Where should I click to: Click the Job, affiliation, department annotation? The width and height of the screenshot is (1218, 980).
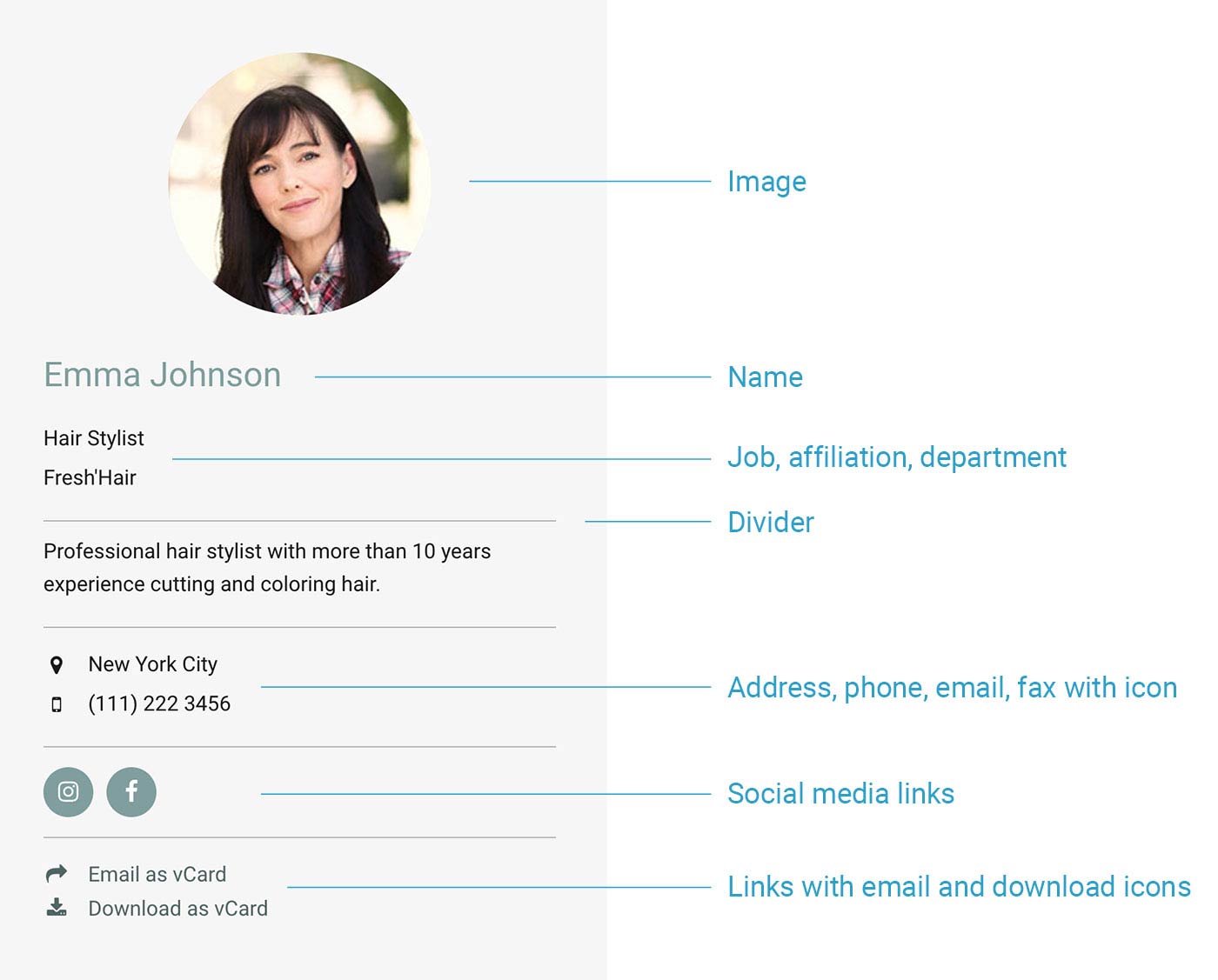point(897,457)
